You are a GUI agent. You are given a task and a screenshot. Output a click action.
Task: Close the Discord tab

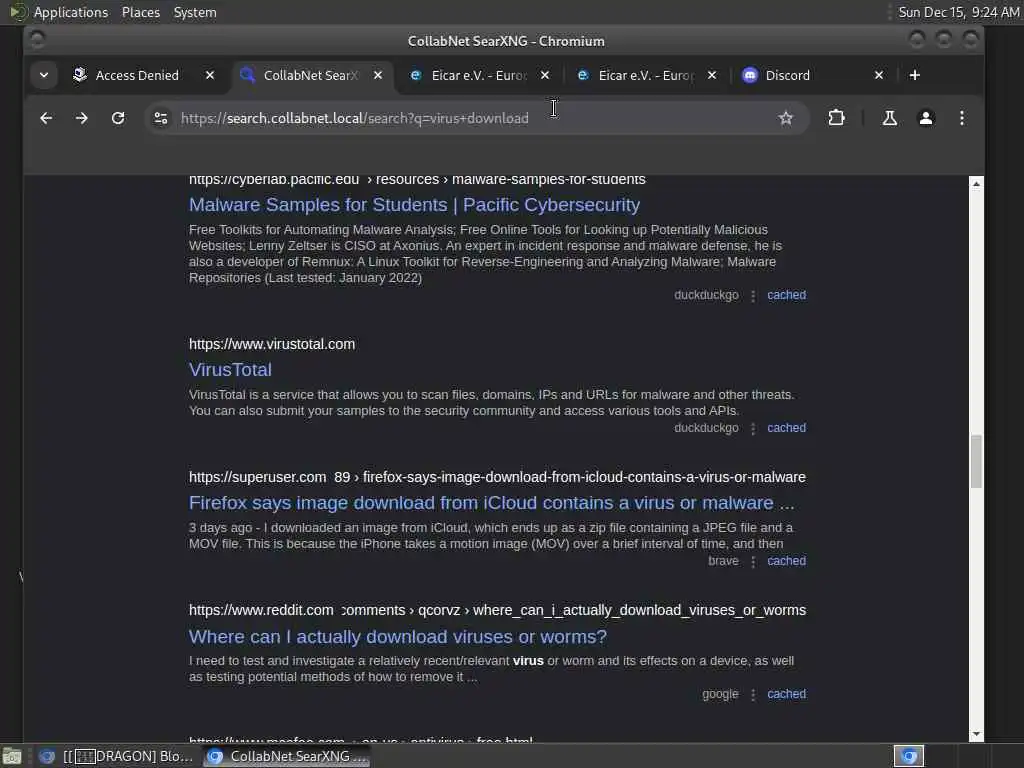click(879, 75)
